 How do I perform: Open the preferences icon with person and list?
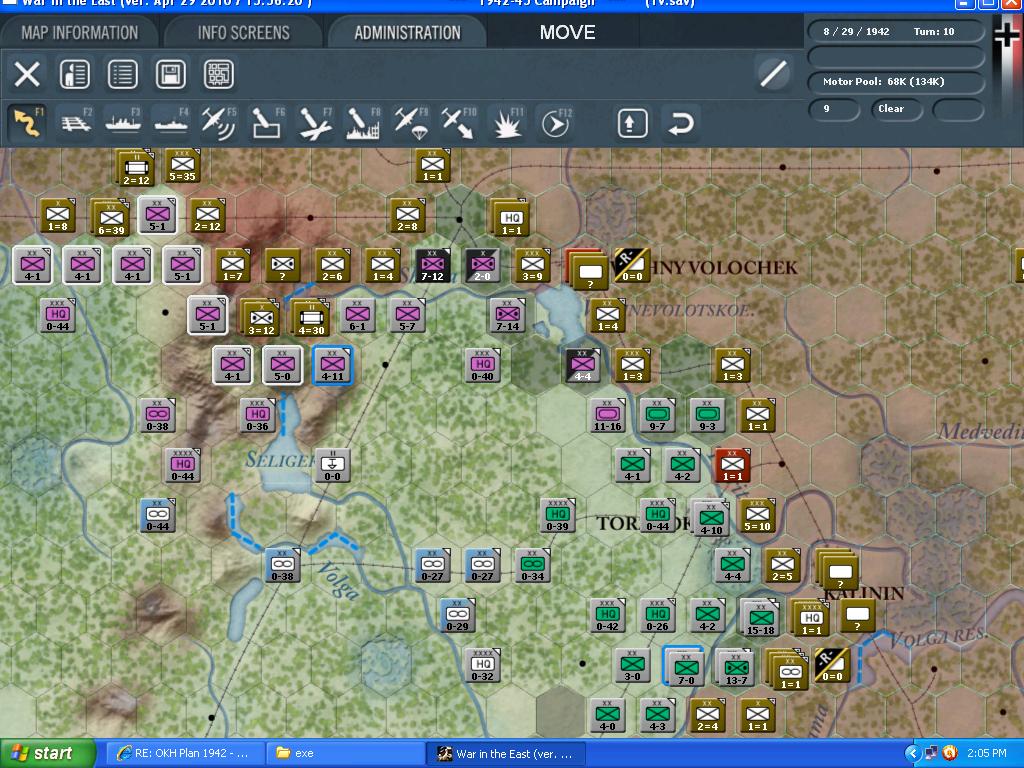74,74
